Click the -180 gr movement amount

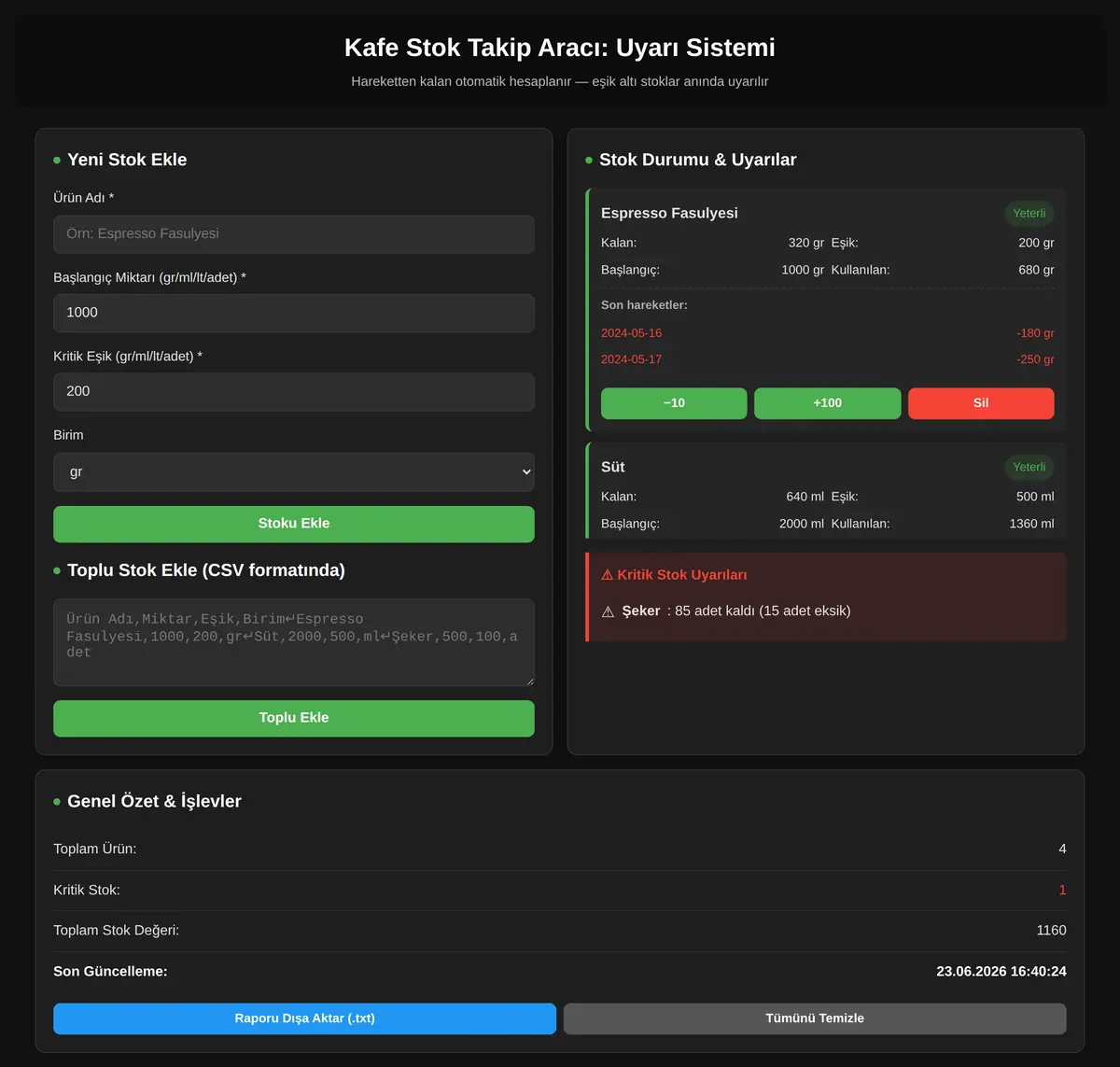[x=1035, y=333]
